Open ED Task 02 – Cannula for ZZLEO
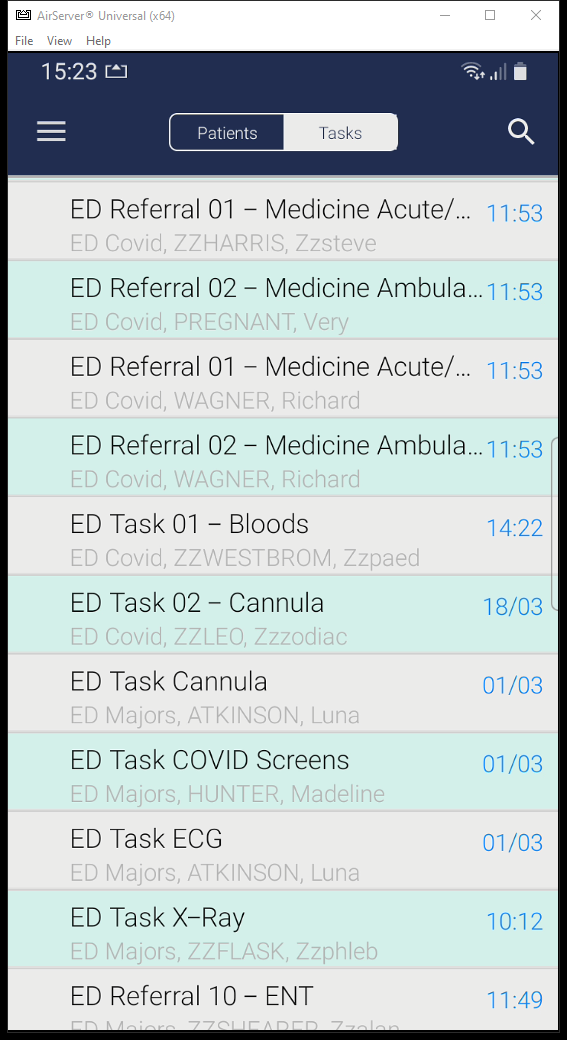This screenshot has height=1040, width=567. pyautogui.click(x=283, y=615)
